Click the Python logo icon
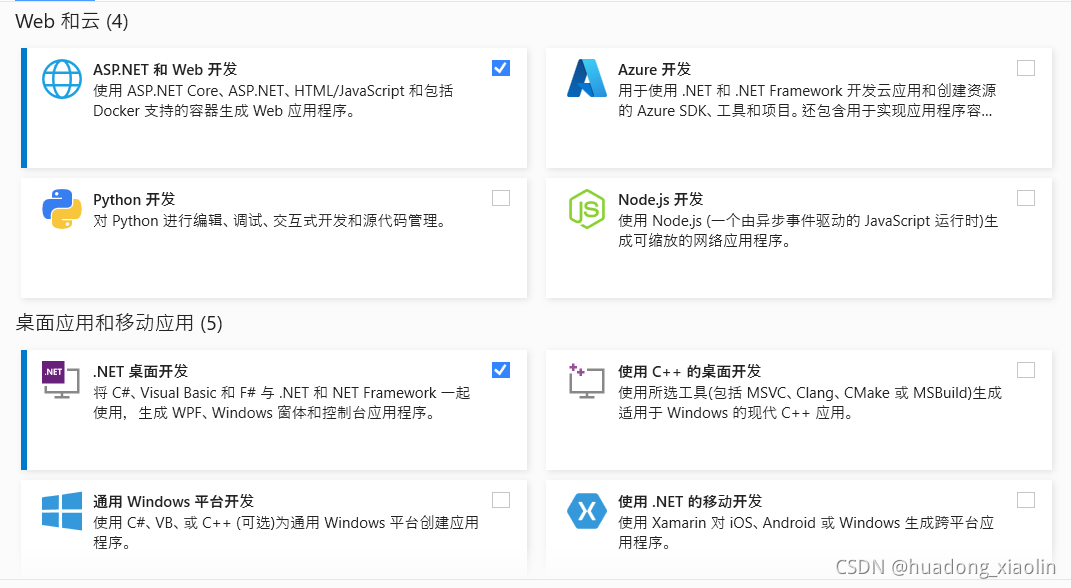Image resolution: width=1071 pixels, height=588 pixels. click(61, 209)
